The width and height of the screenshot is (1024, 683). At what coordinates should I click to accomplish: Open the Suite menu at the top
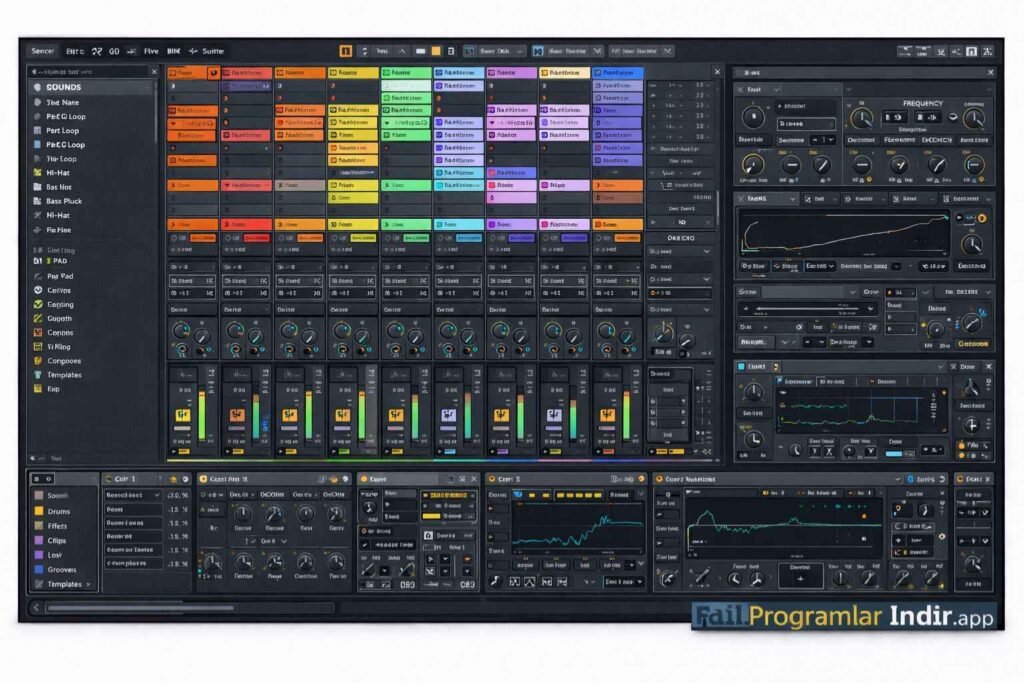(213, 50)
